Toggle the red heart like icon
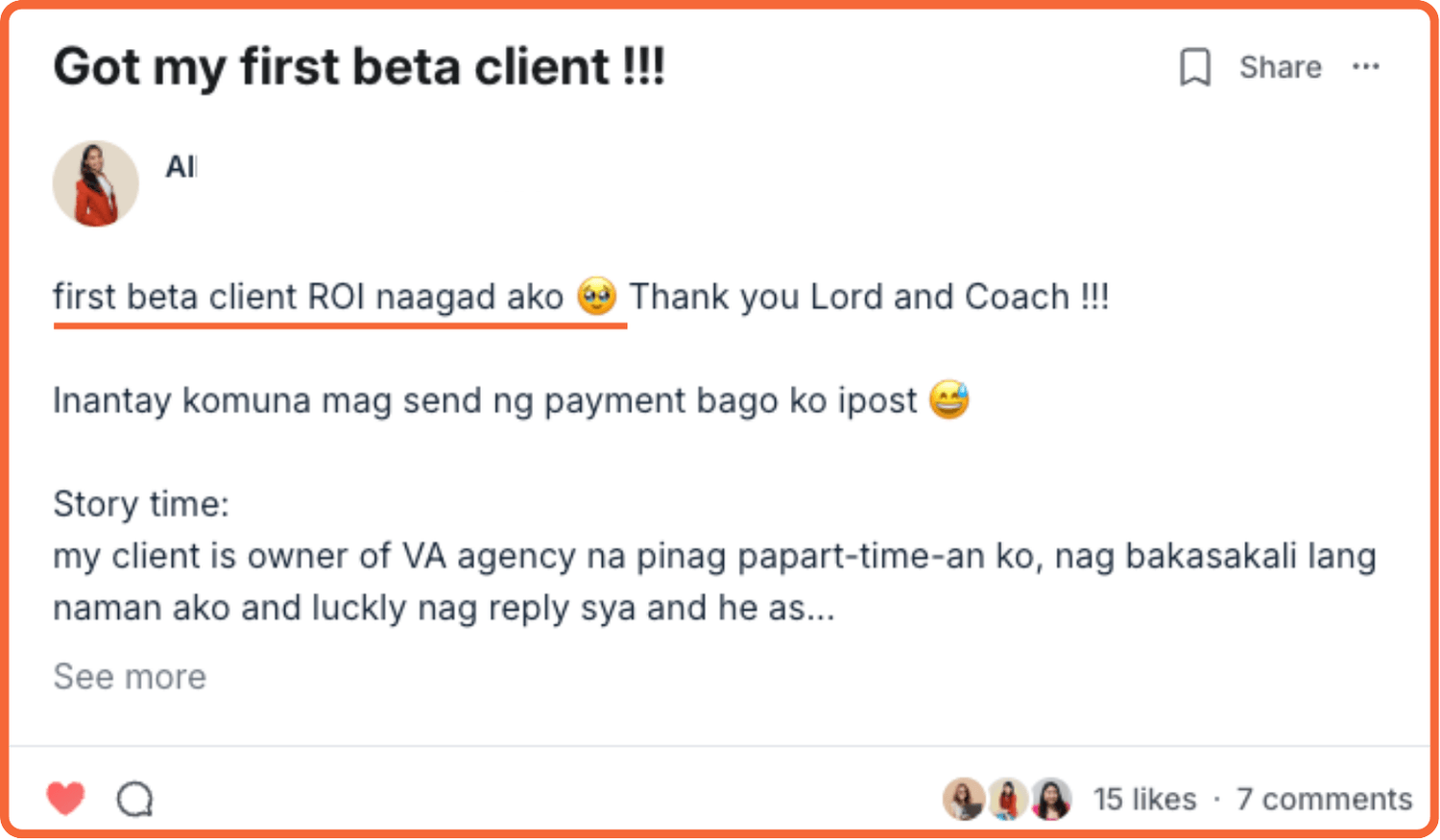The image size is (1440, 840). click(x=66, y=798)
